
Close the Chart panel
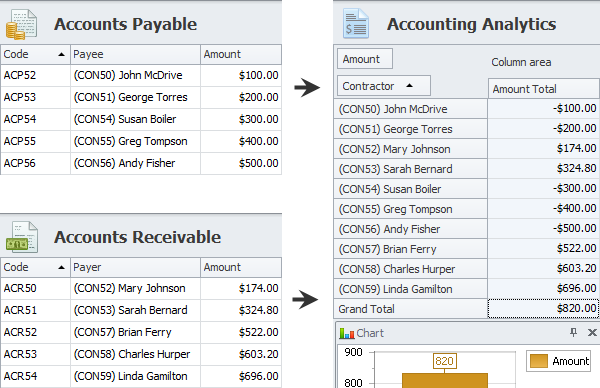[x=592, y=333]
